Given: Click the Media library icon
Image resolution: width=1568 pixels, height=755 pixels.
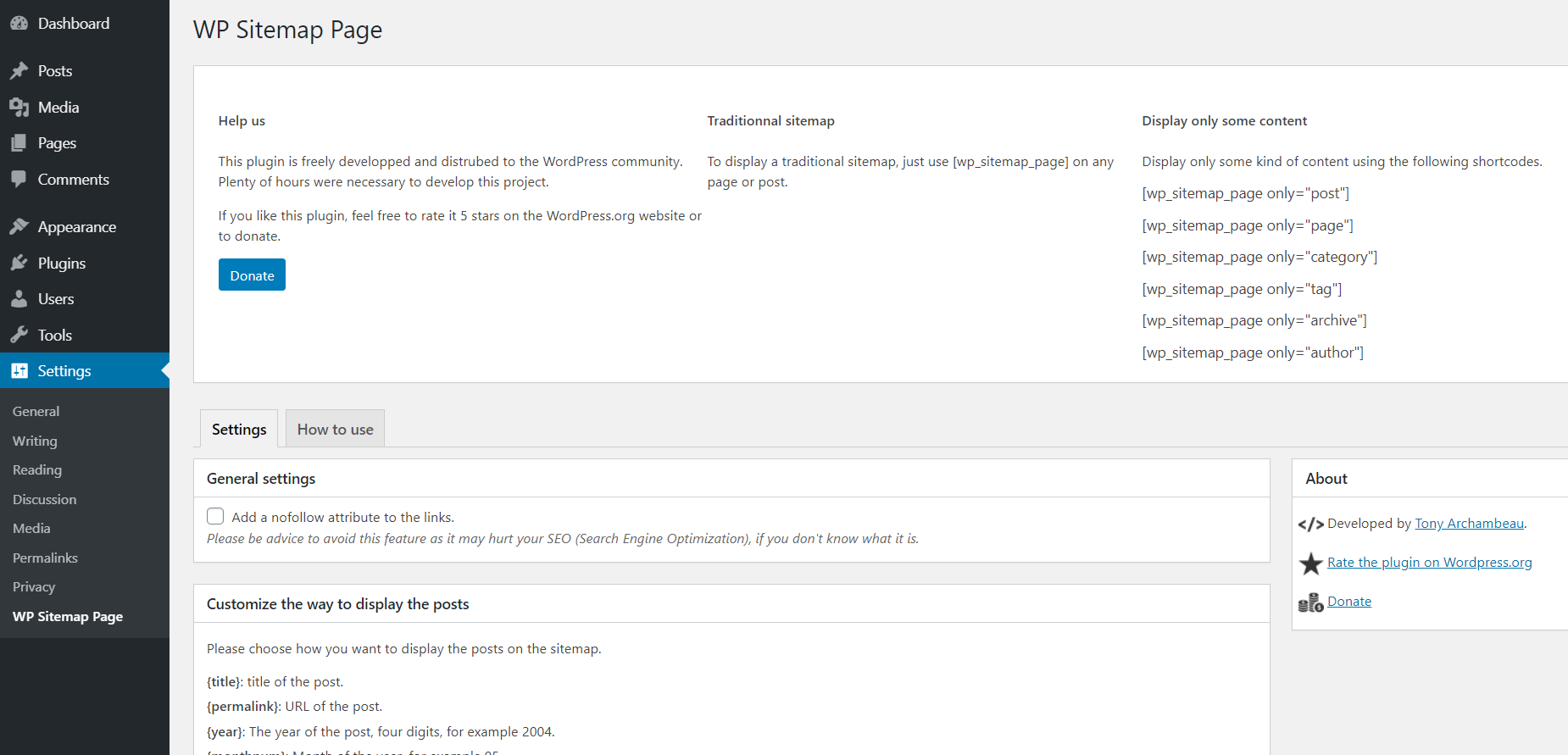Looking at the screenshot, I should 19,108.
